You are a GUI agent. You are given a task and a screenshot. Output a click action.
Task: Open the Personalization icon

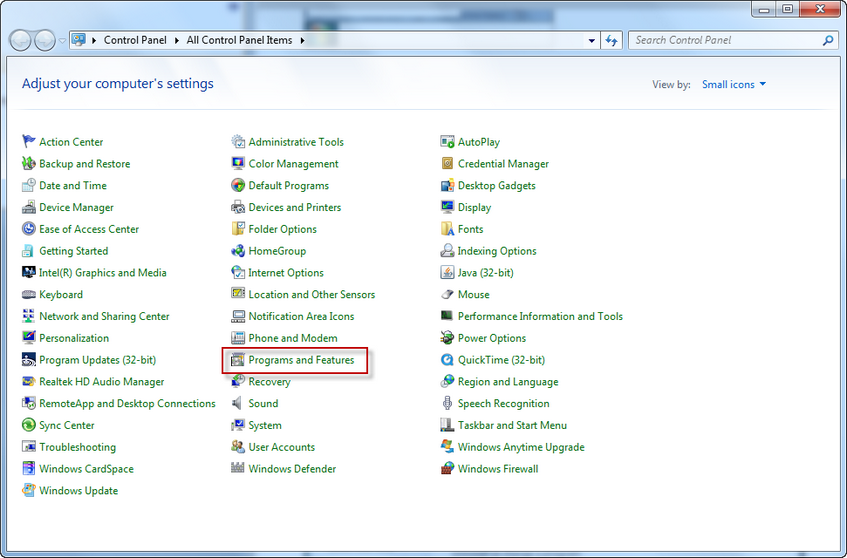click(x=29, y=338)
